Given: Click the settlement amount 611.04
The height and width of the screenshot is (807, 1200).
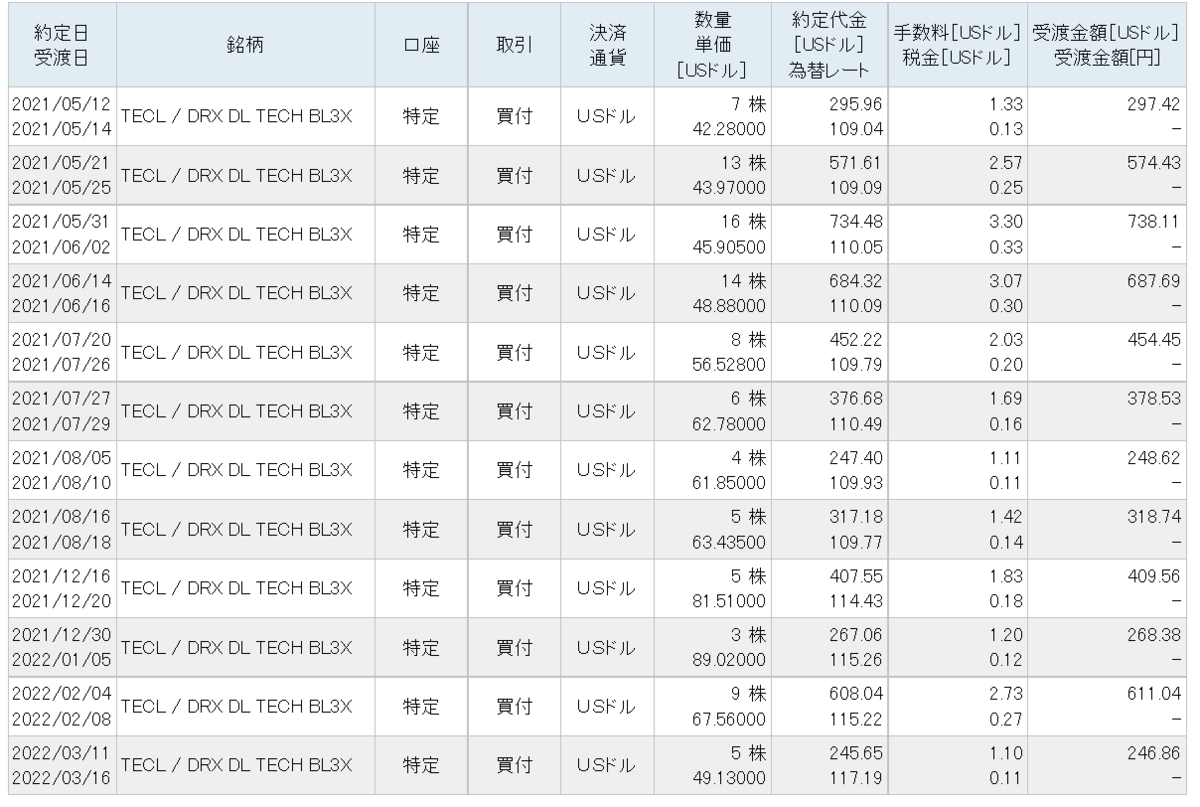Looking at the screenshot, I should [x=1153, y=695].
